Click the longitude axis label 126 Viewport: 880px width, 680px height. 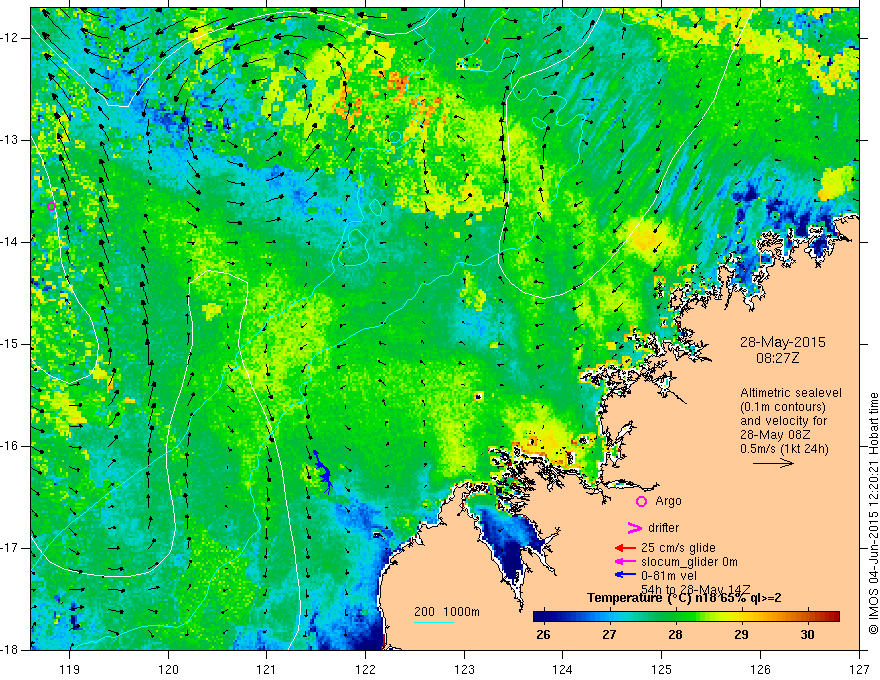coord(760,669)
